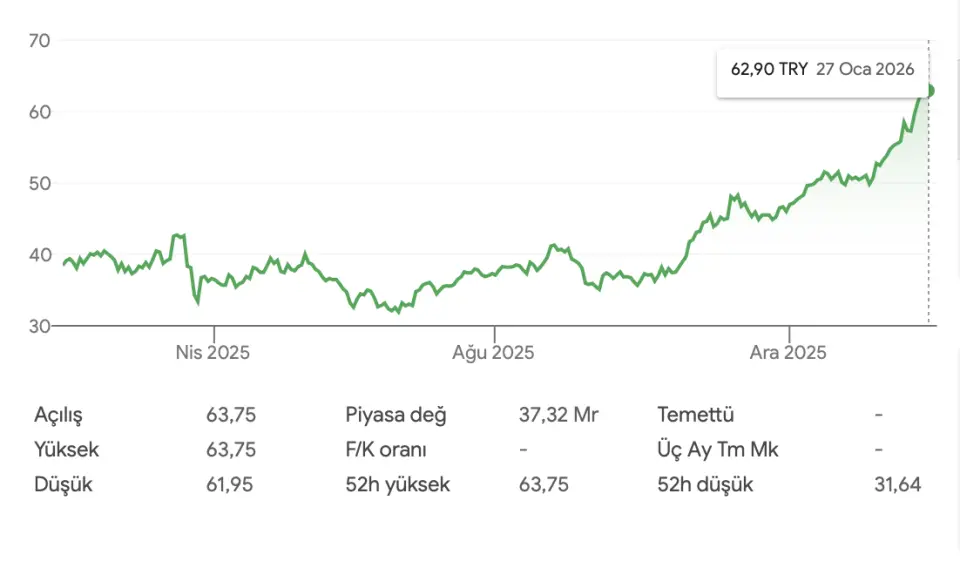The width and height of the screenshot is (960, 568).
Task: Click the 30 y-axis label
Action: 40,326
